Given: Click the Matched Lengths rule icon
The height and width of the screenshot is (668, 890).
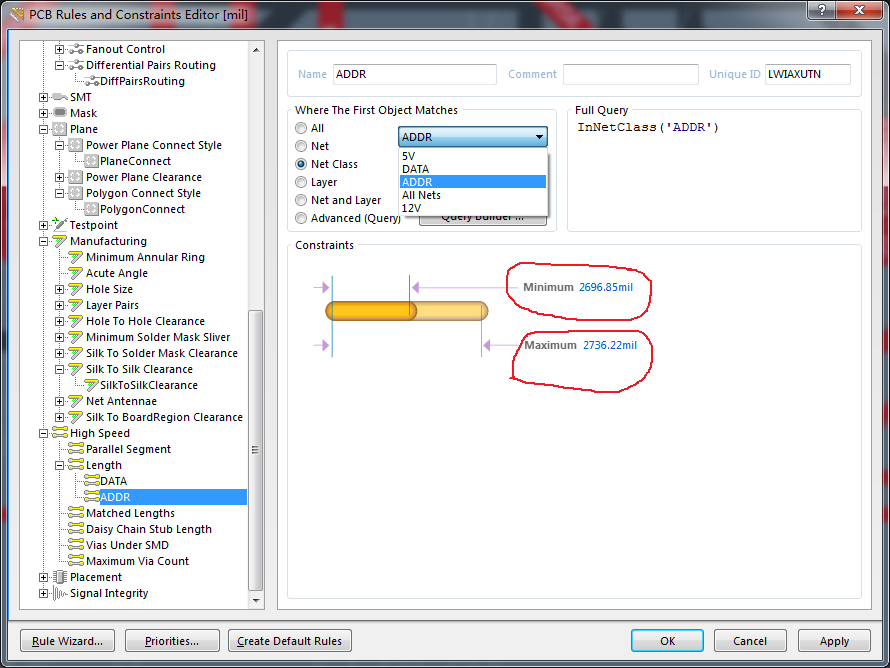Looking at the screenshot, I should (75, 513).
